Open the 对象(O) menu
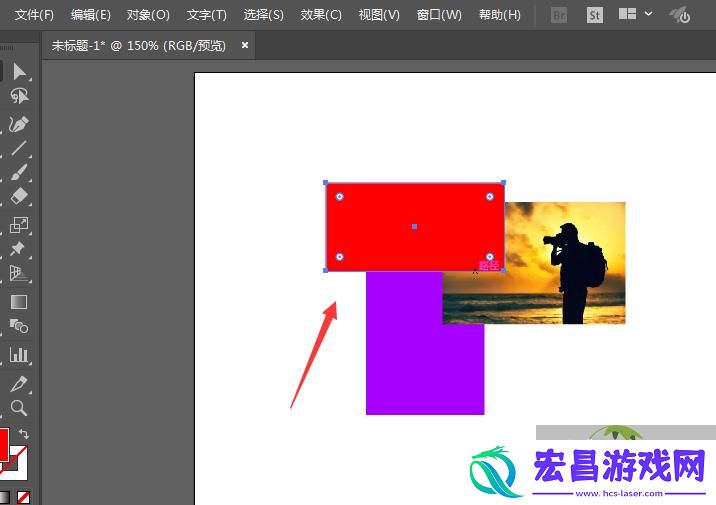The width and height of the screenshot is (716, 505). coord(148,15)
